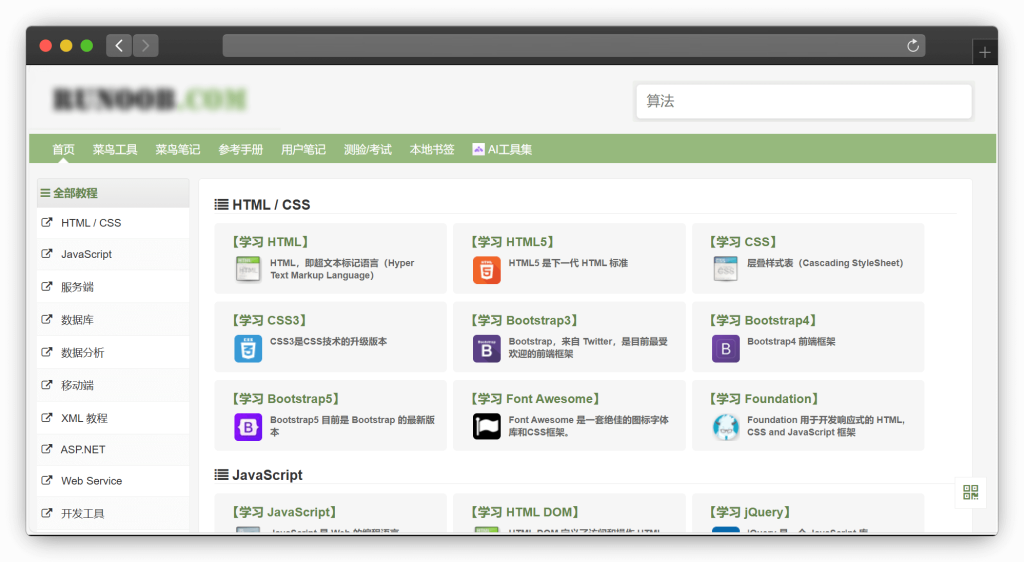Open a new browser tab
The image size is (1024, 562).
click(x=984, y=53)
